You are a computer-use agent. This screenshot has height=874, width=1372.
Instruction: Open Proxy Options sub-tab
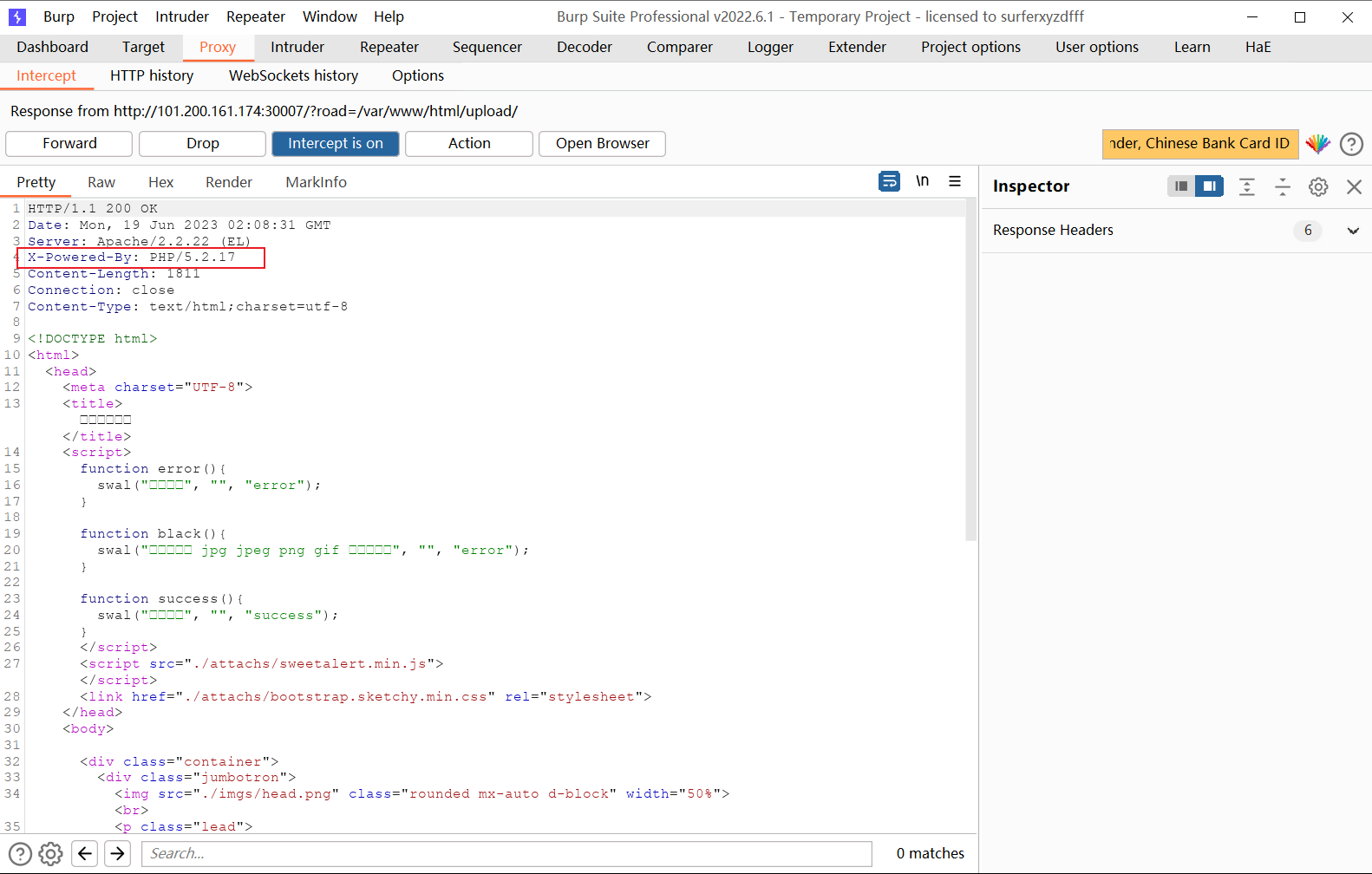(418, 76)
